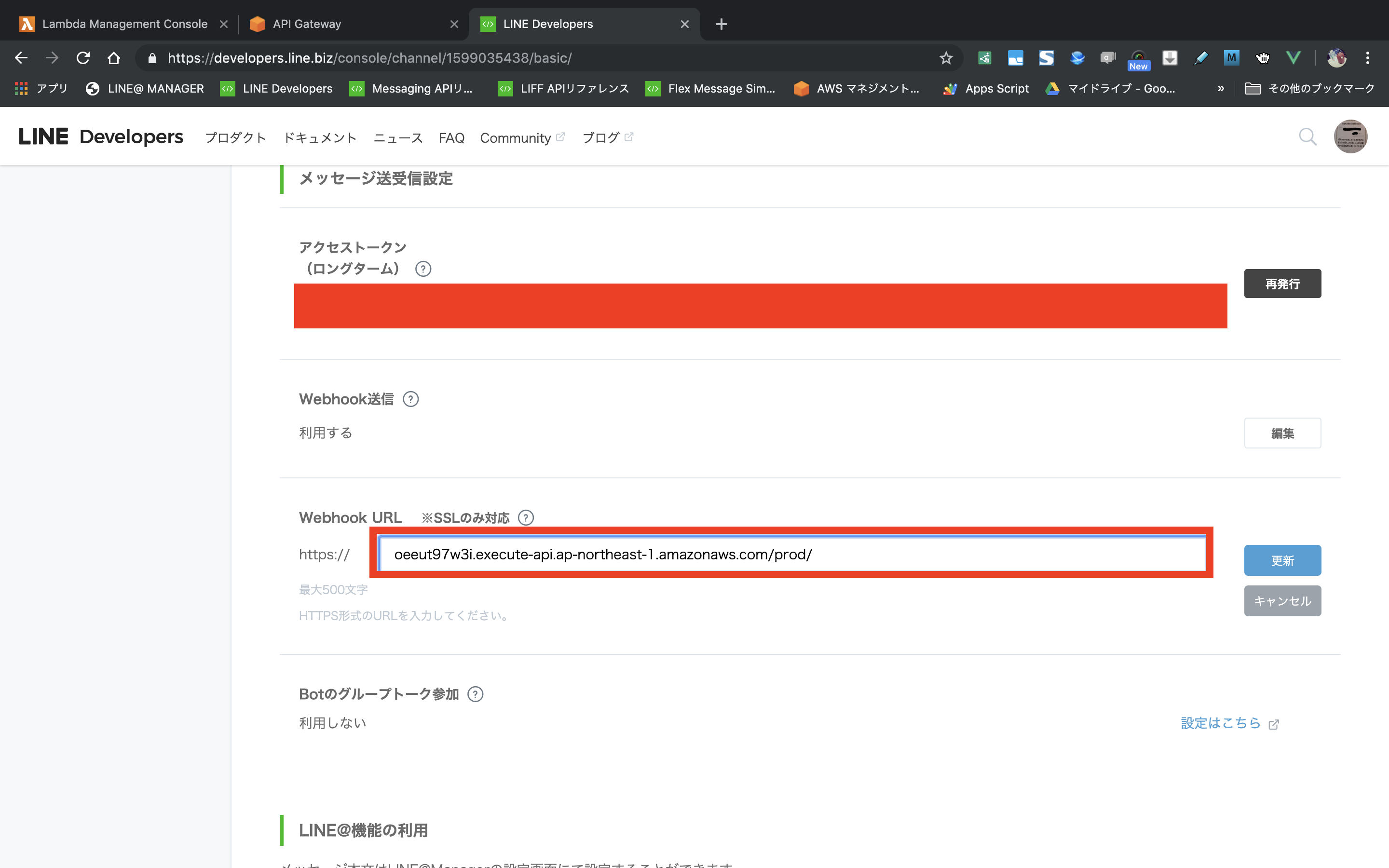Switch to Lambda Management Console tab
Screen dimensions: 1389x868
pyautogui.click(x=124, y=24)
